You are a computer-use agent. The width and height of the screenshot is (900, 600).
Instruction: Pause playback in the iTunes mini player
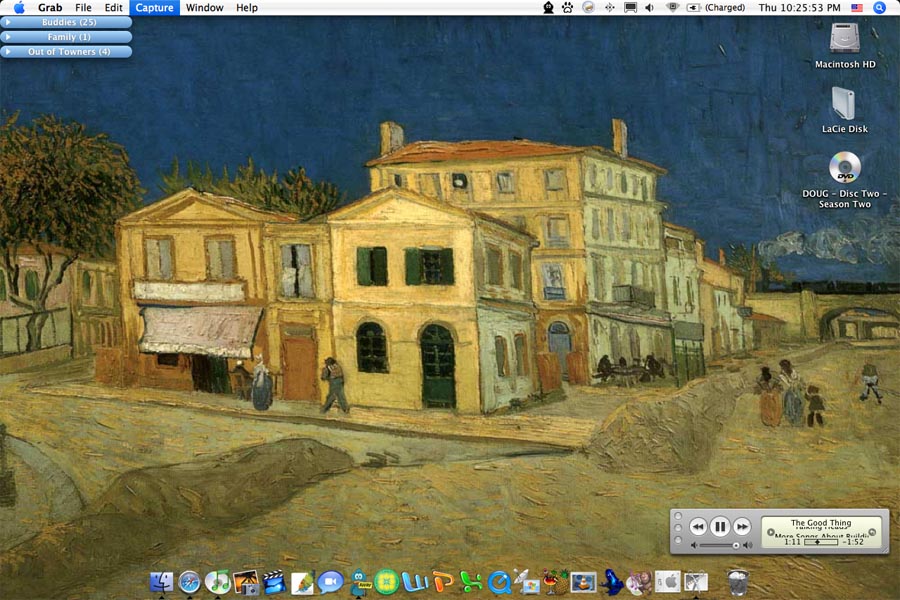pos(720,526)
